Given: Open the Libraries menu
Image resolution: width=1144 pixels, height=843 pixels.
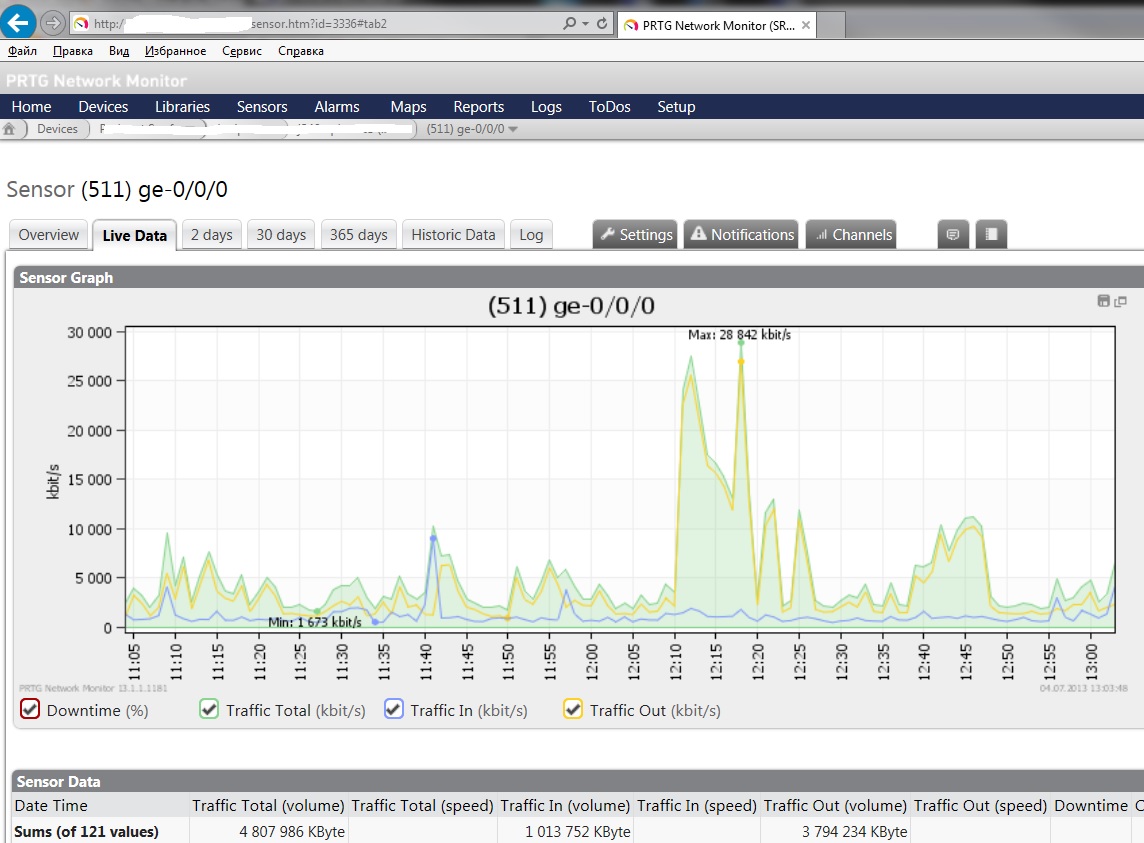Looking at the screenshot, I should pyautogui.click(x=182, y=107).
